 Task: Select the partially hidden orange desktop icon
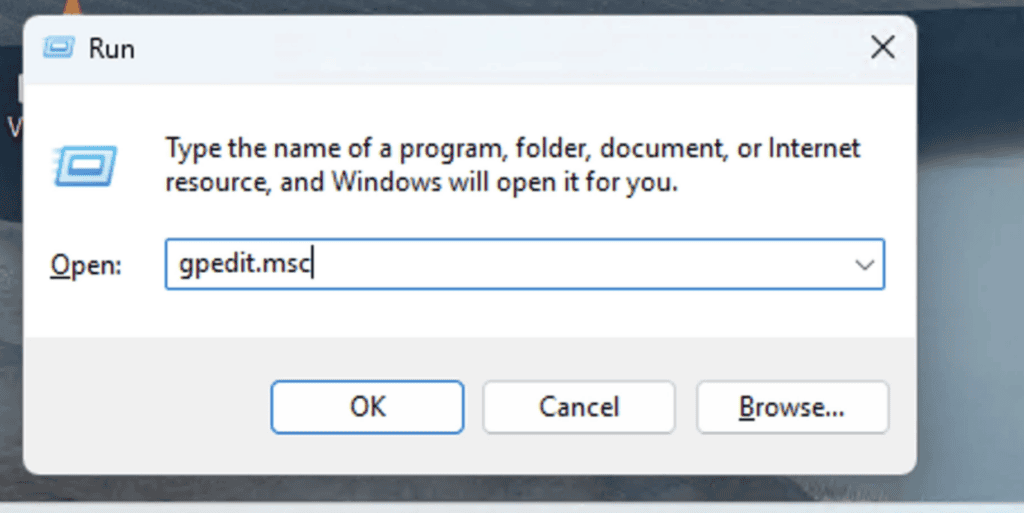72,7
